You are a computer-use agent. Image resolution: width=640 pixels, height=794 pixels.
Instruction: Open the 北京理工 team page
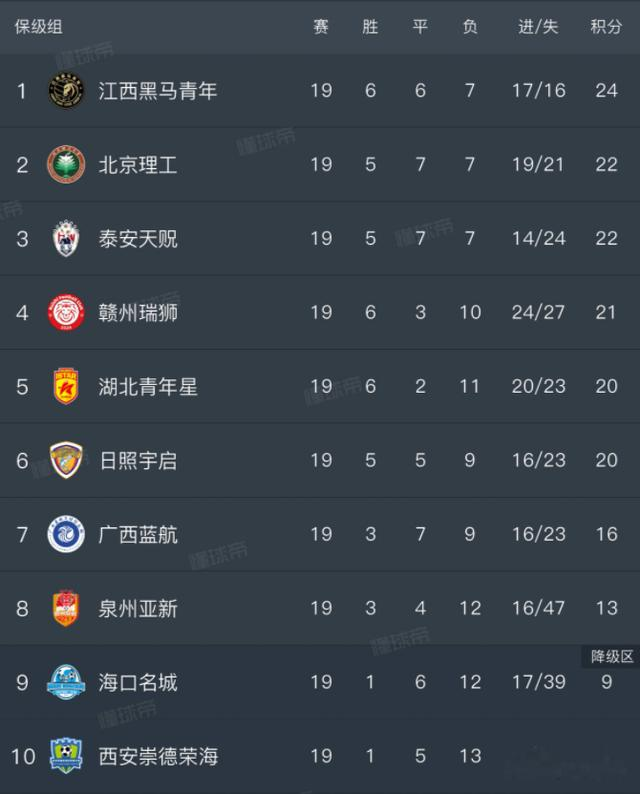click(138, 165)
